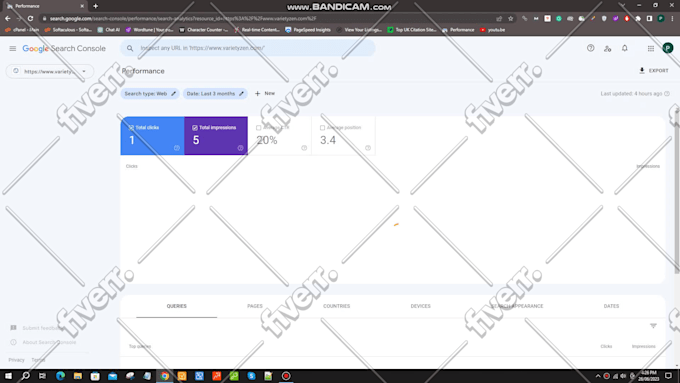Click the Last updated info icon
This screenshot has width=680, height=383.
tap(667, 94)
